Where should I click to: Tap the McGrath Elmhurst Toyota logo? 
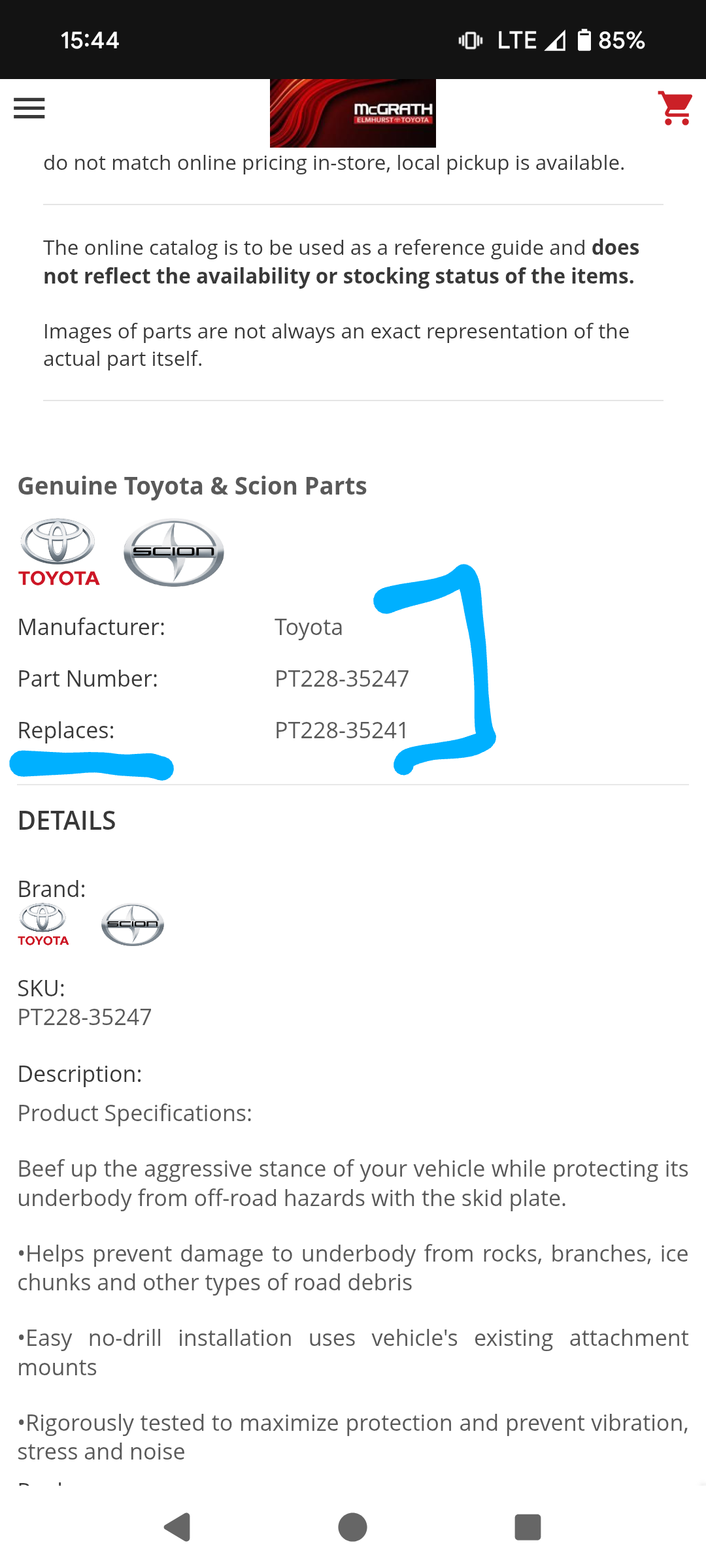[x=353, y=113]
